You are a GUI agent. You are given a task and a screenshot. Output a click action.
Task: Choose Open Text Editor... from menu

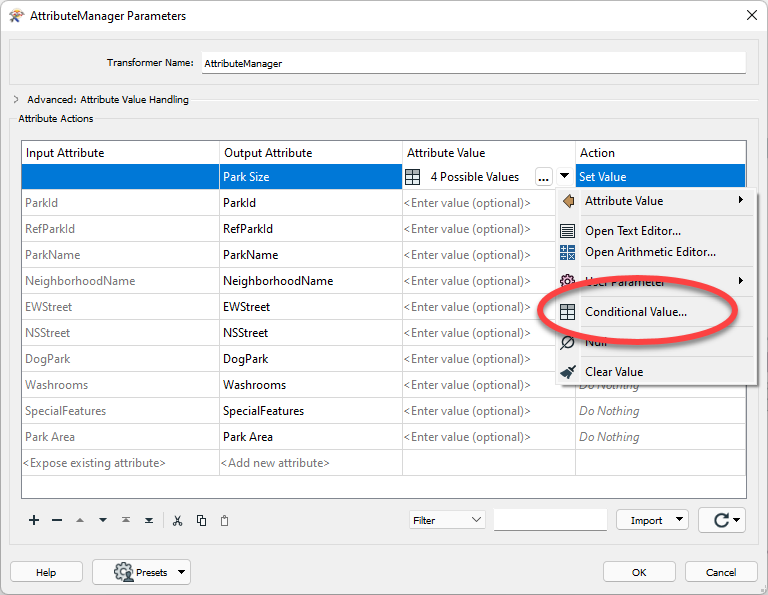click(656, 231)
